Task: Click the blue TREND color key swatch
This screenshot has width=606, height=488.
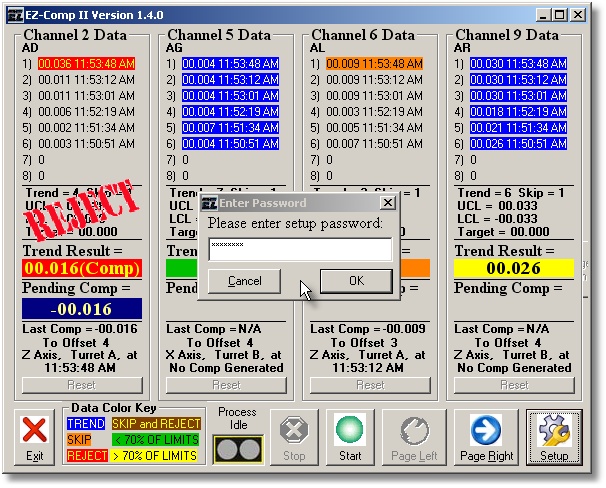Action: [x=86, y=424]
